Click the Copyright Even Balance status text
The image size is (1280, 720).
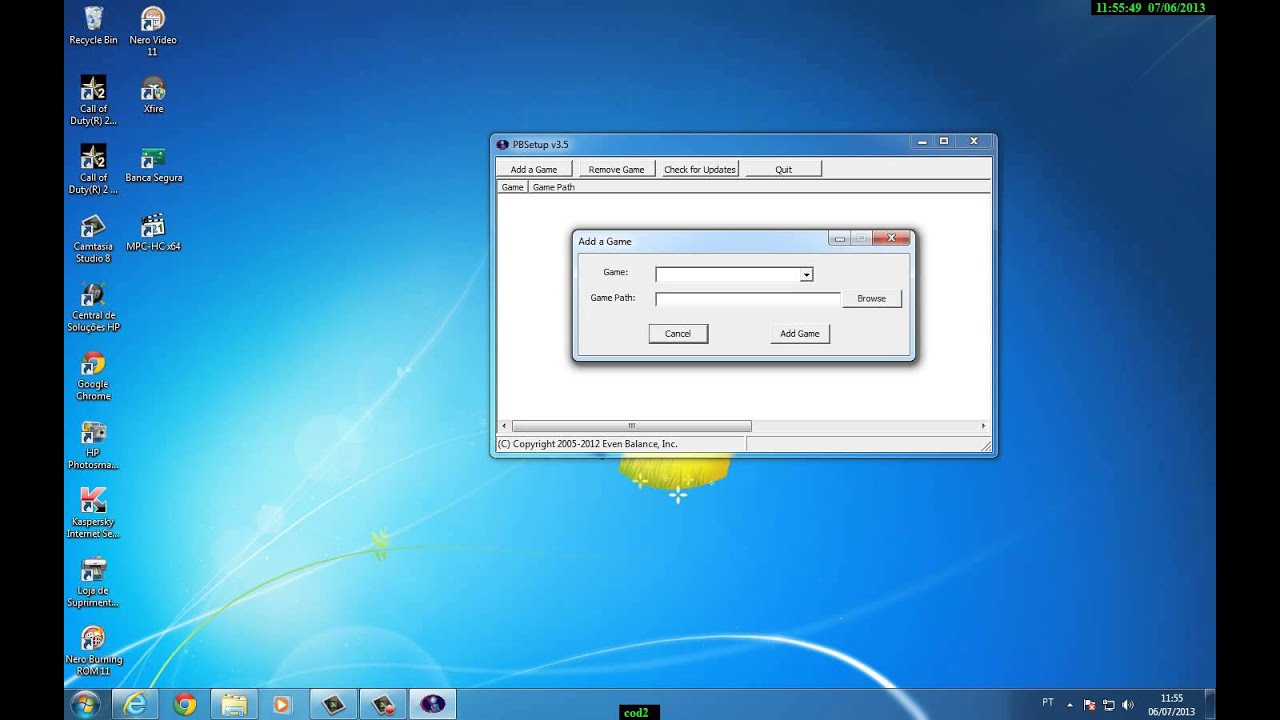[x=588, y=444]
